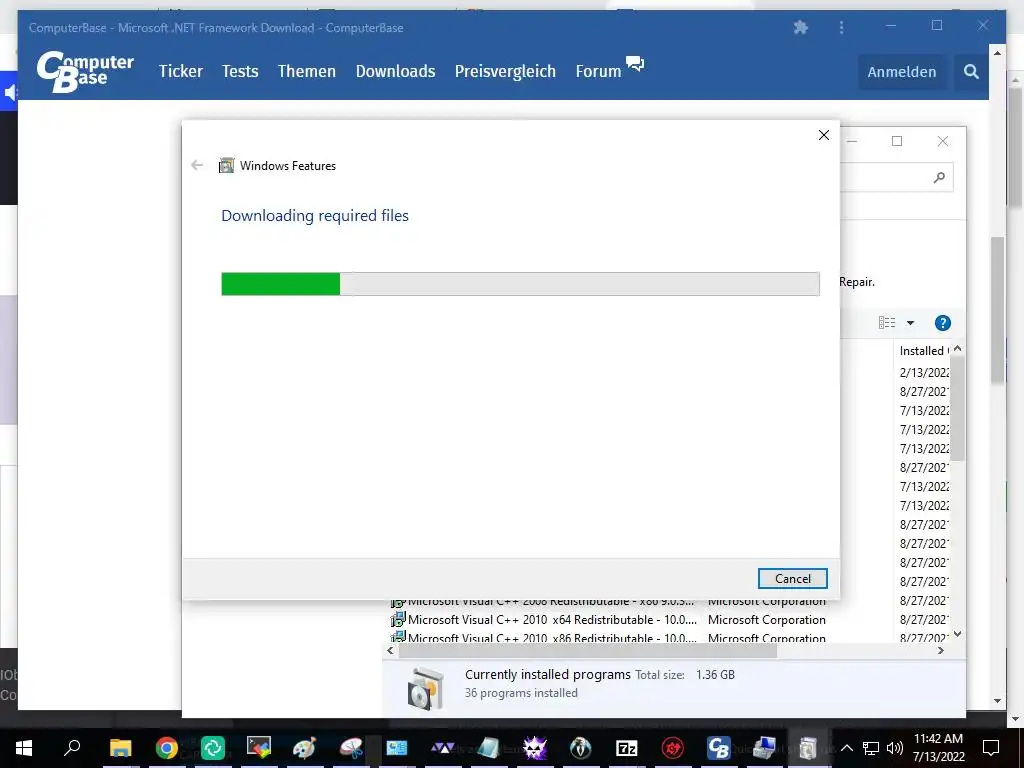The height and width of the screenshot is (768, 1024).
Task: Click the programs and features taskbar icon
Action: (808, 748)
